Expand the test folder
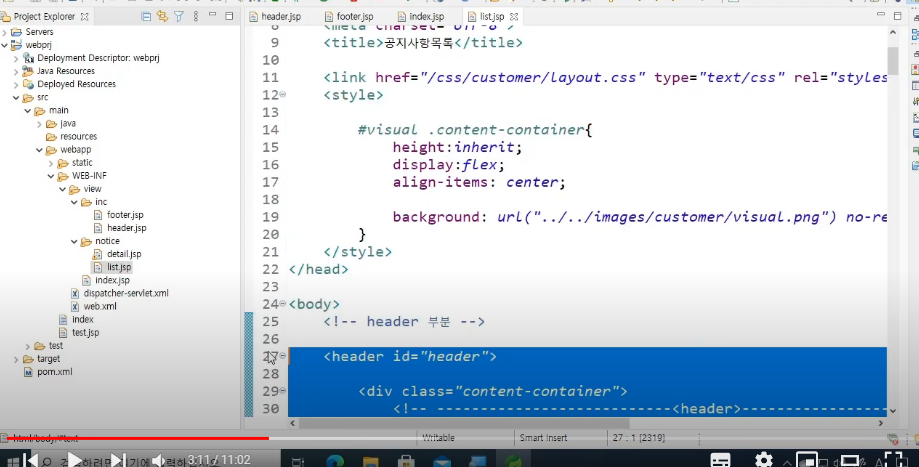Viewport: 919px width, 467px height. pyautogui.click(x=28, y=346)
